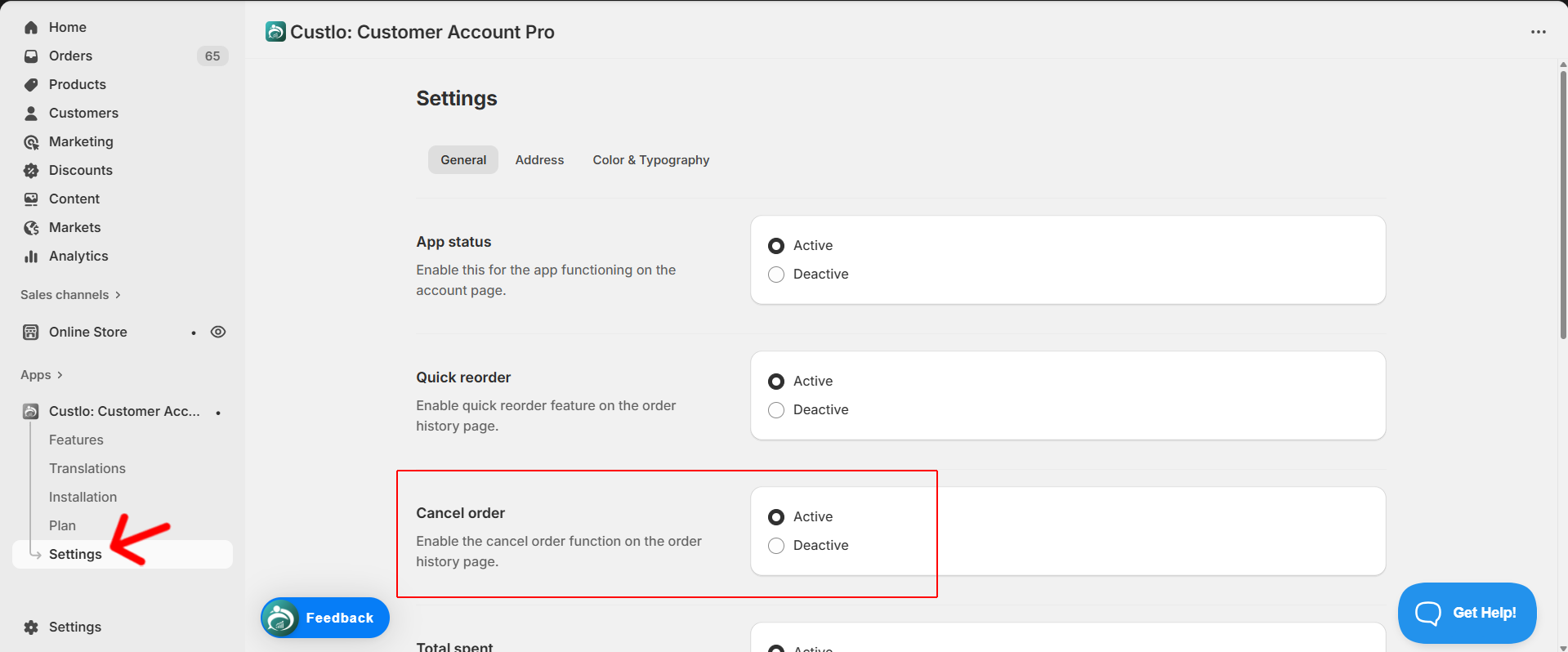
Task: Click the Quick reorder heading text
Action: 463,377
